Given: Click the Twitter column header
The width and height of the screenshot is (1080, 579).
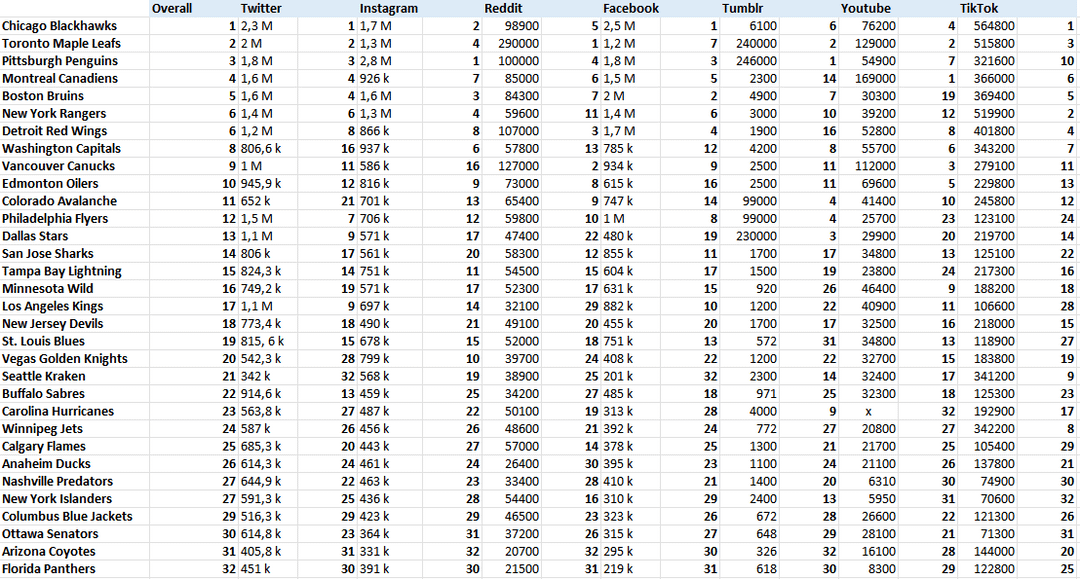Looking at the screenshot, I should click(x=261, y=9).
